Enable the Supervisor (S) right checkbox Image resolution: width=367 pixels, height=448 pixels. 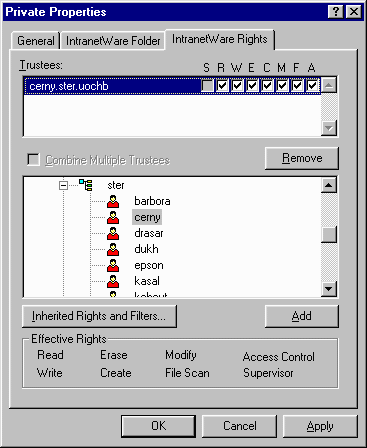tap(207, 86)
